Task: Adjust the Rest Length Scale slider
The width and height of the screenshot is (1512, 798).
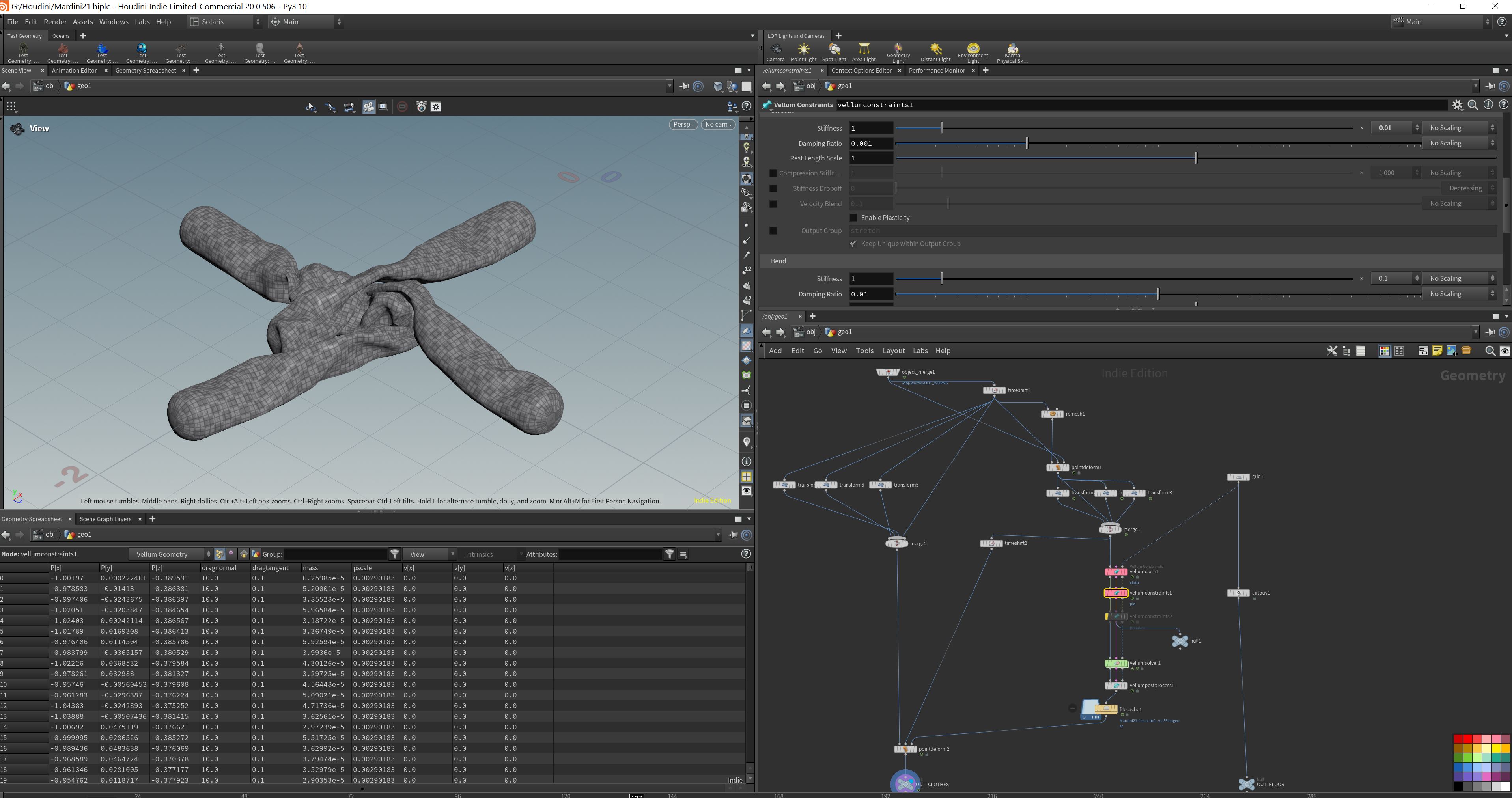Action: [1196, 158]
